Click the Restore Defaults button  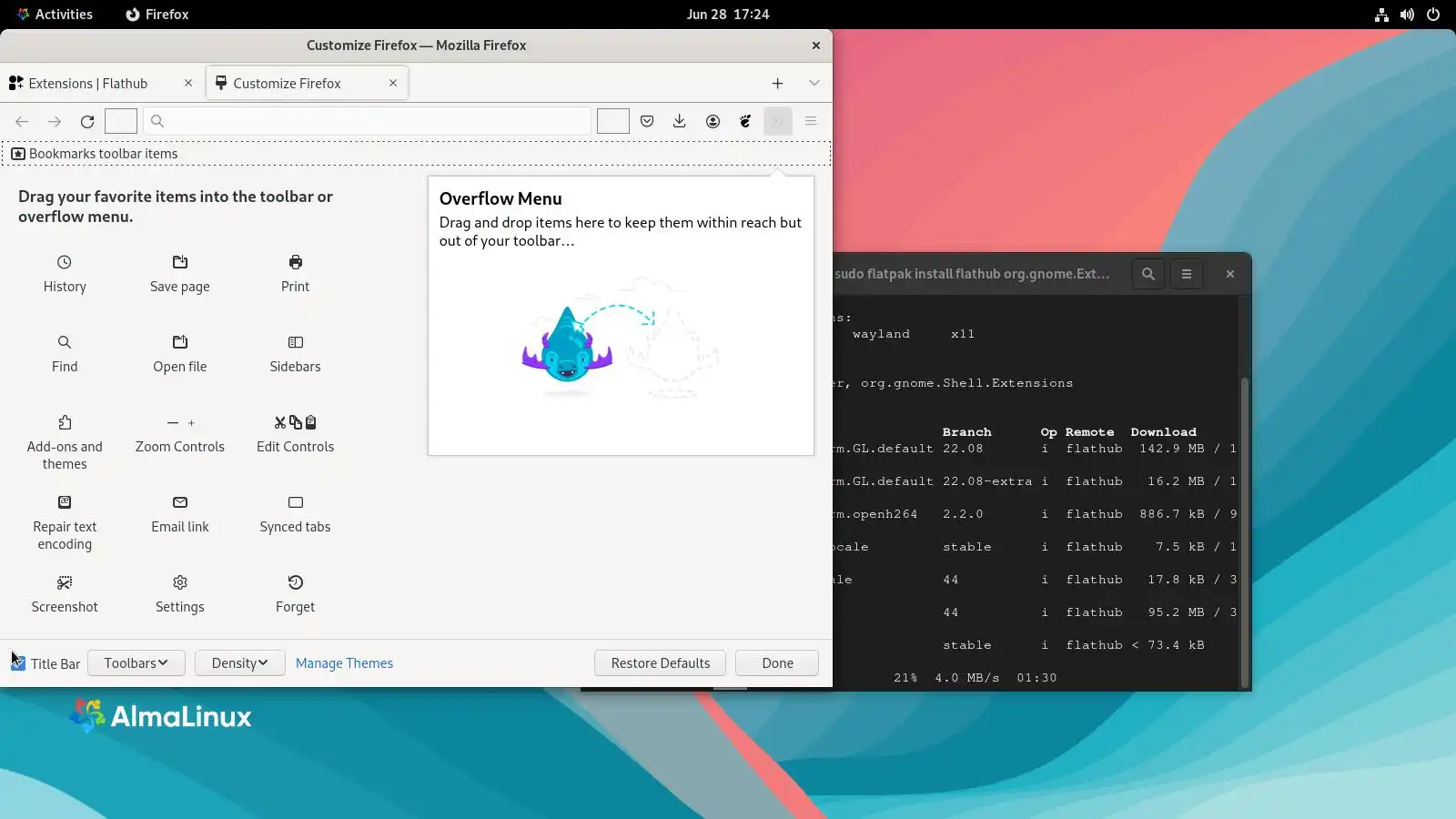(x=661, y=663)
